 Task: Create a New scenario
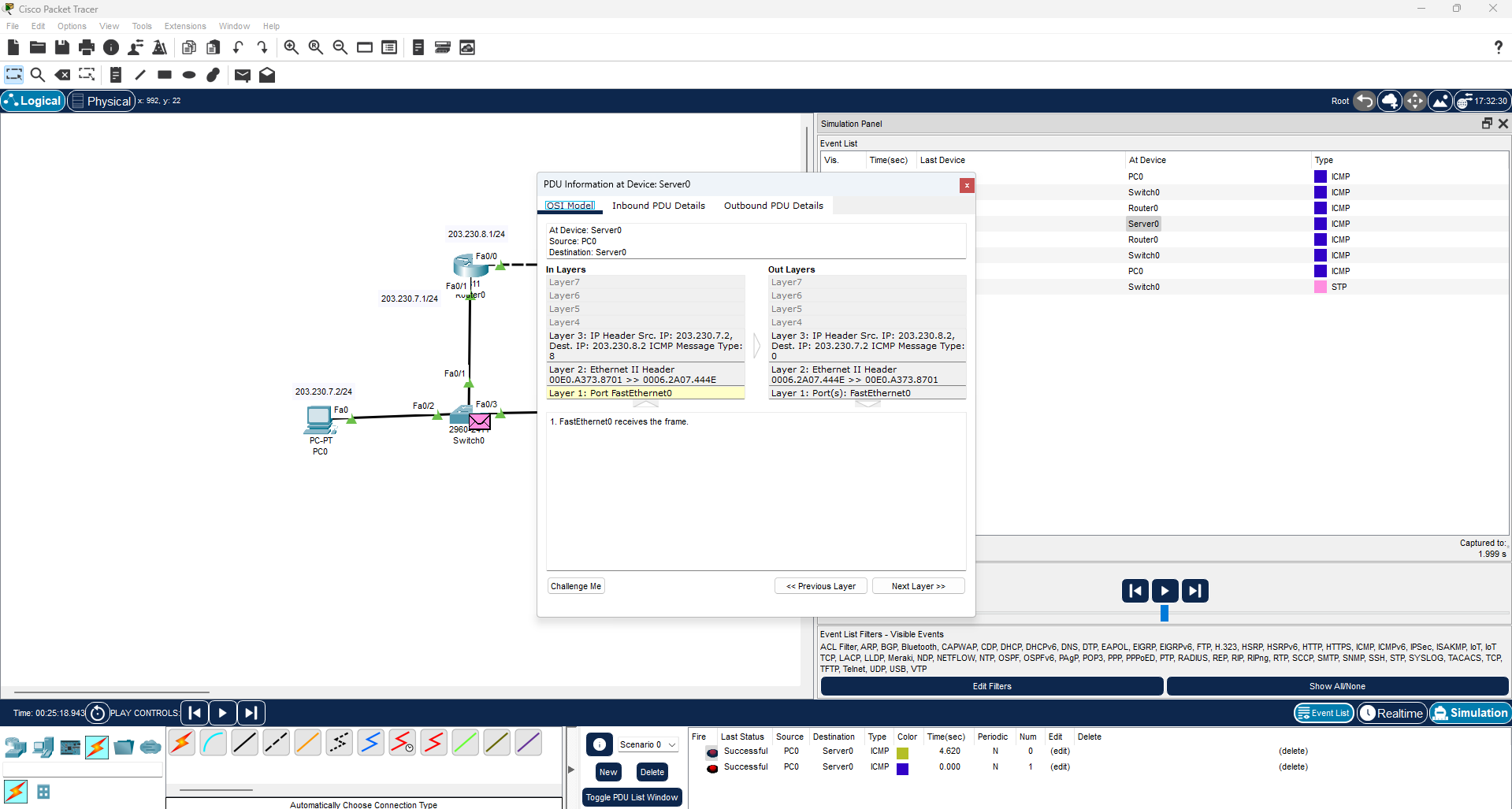[x=608, y=772]
